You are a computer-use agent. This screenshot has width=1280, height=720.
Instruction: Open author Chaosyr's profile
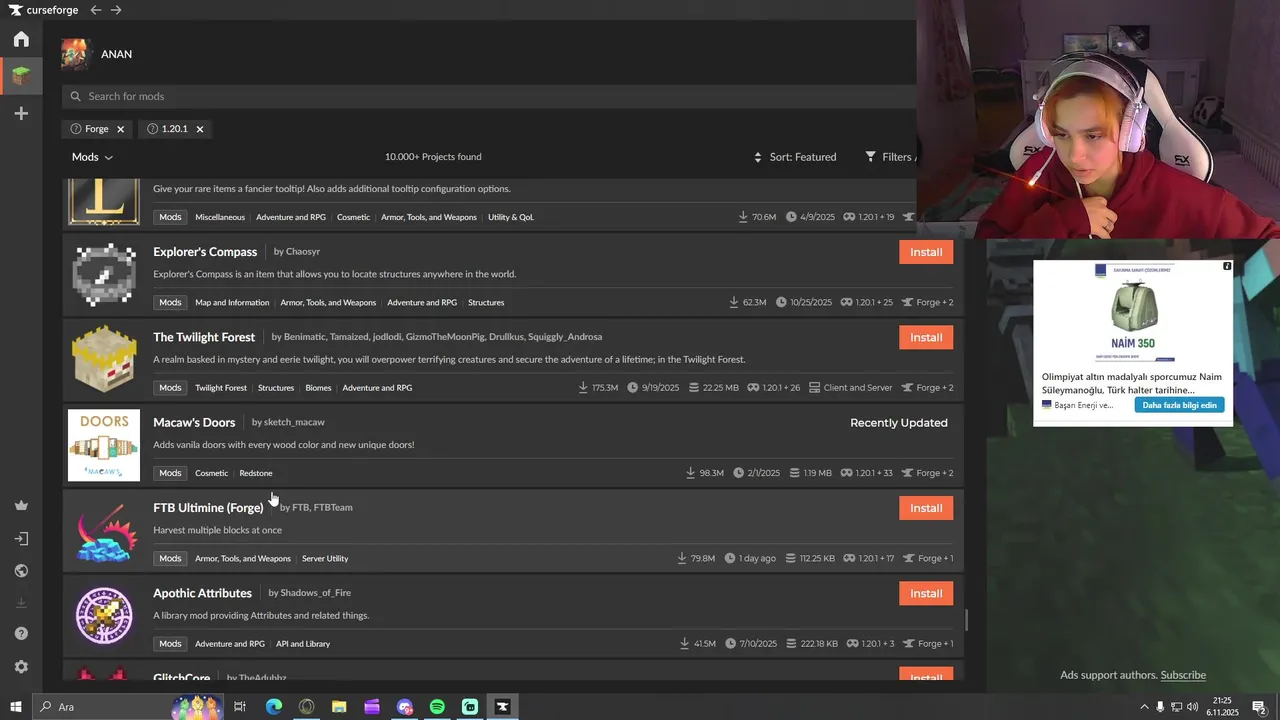click(x=303, y=252)
